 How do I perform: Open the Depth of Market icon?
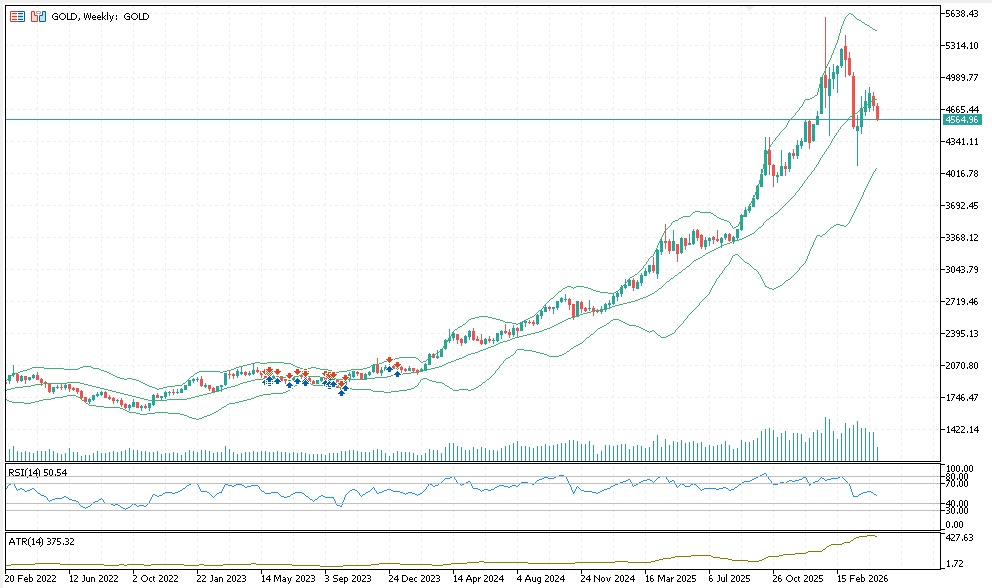pyautogui.click(x=37, y=17)
